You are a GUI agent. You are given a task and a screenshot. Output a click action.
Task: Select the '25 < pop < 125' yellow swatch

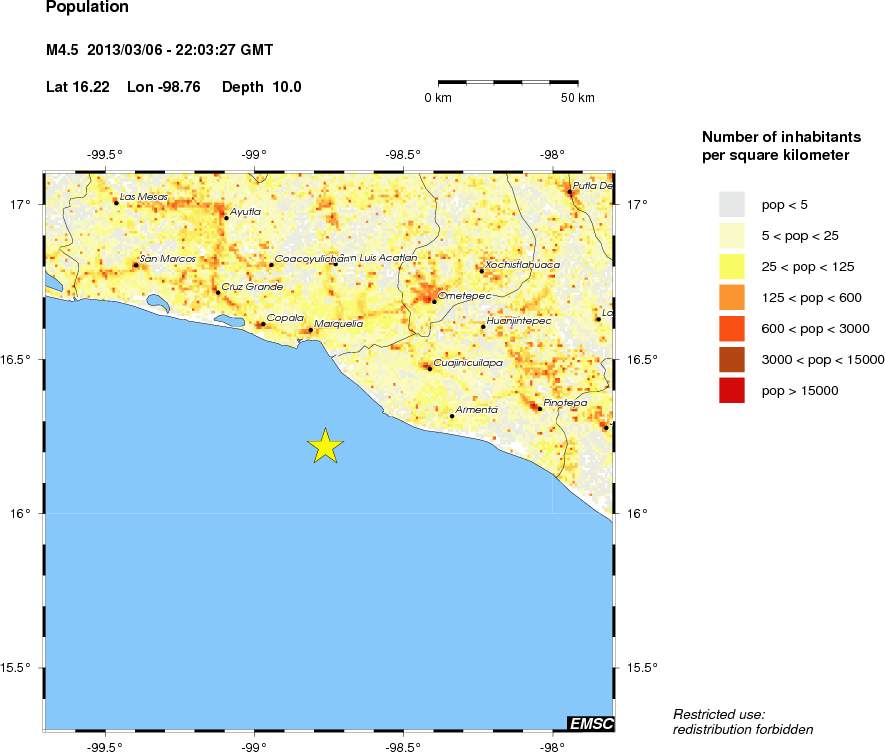click(732, 266)
